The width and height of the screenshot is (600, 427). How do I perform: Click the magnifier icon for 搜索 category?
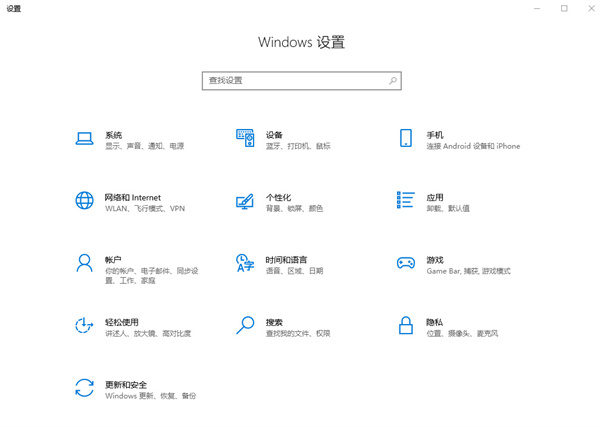click(x=245, y=325)
